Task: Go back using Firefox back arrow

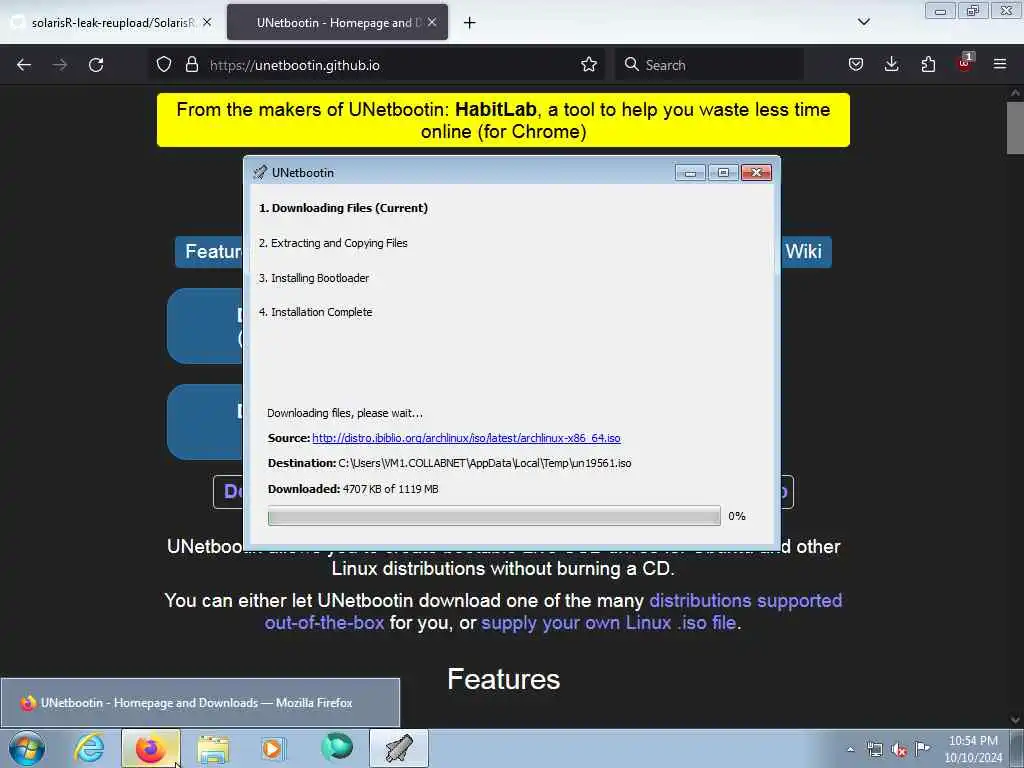Action: click(x=24, y=65)
